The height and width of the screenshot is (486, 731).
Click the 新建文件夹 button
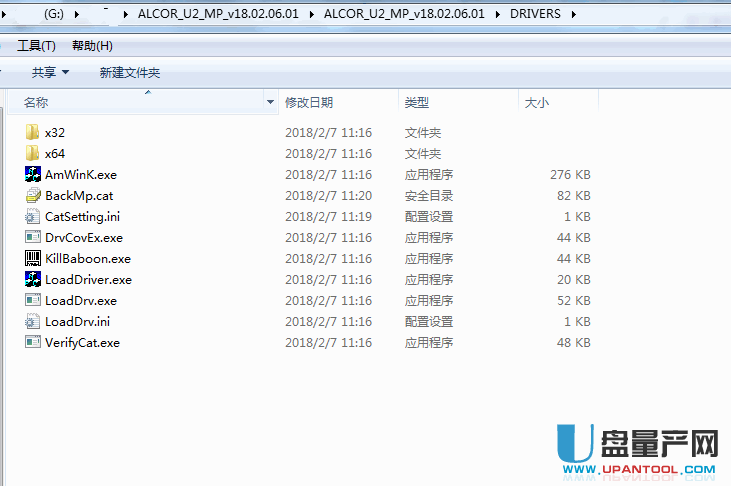coord(129,72)
